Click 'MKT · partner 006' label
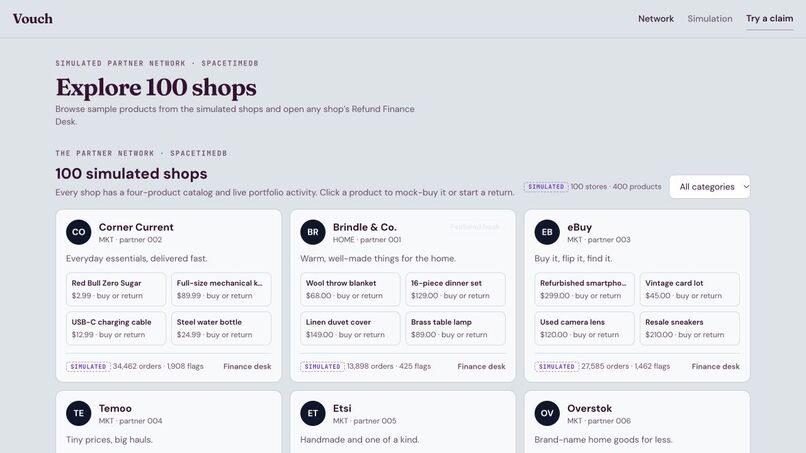This screenshot has height=453, width=806. 598,421
